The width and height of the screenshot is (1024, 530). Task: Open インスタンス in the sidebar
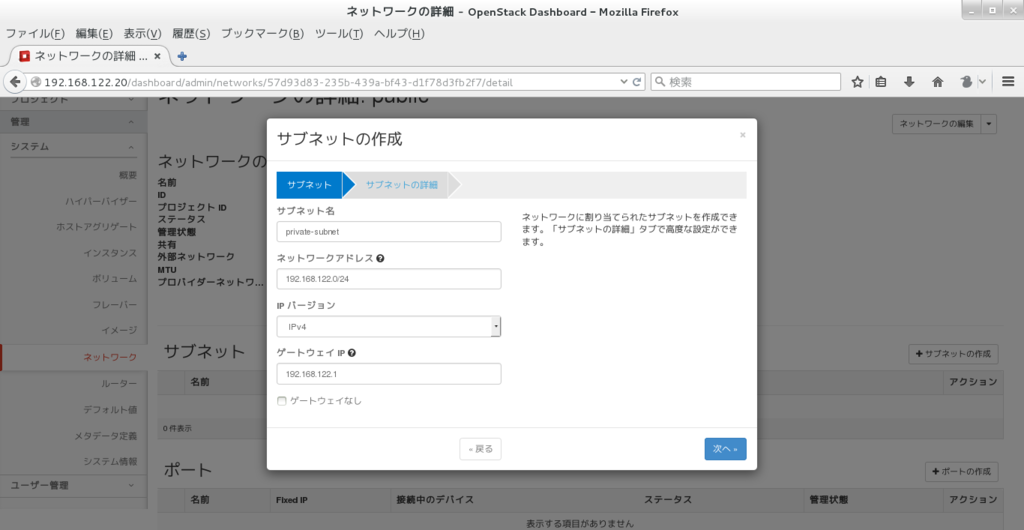tap(110, 253)
